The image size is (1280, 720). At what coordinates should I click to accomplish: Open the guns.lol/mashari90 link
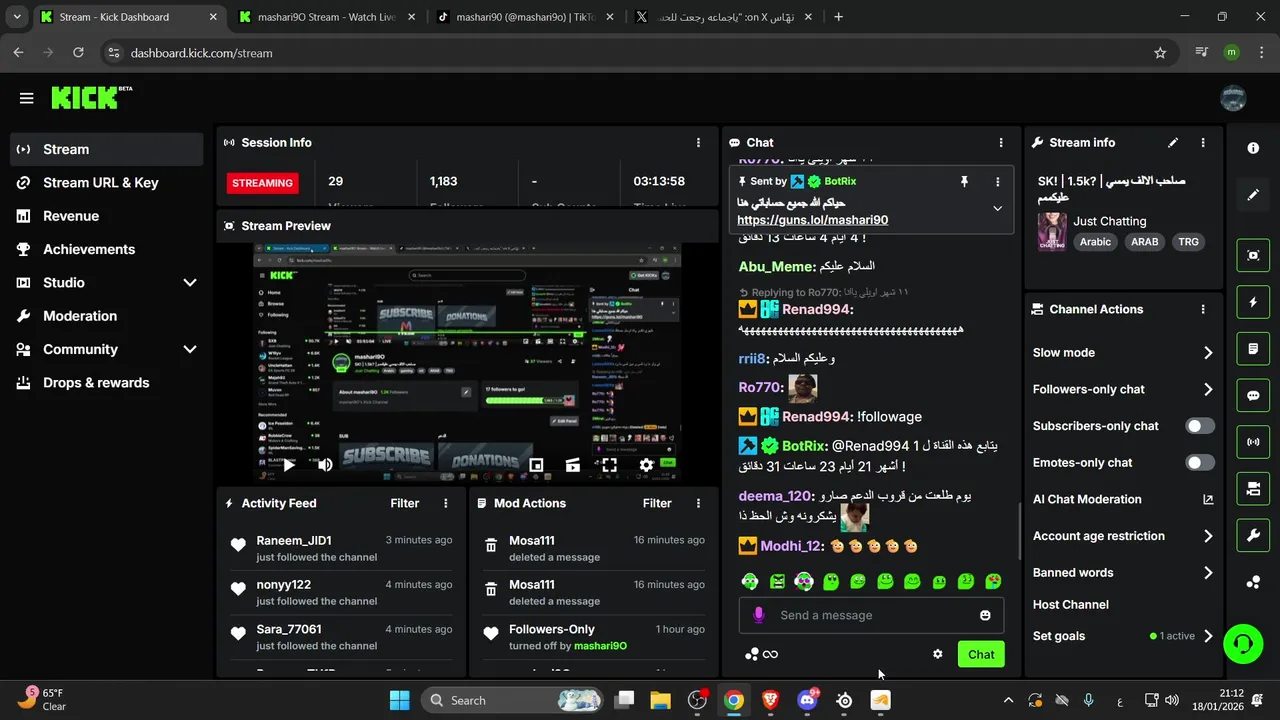tap(812, 220)
